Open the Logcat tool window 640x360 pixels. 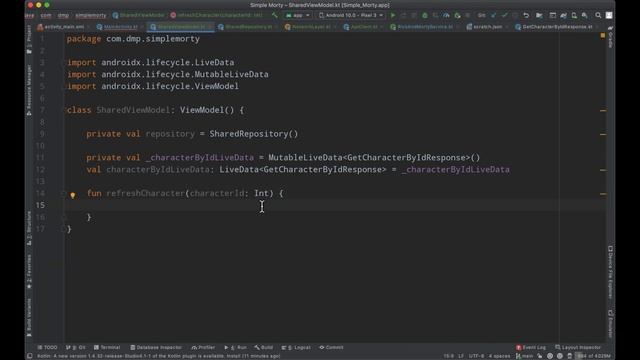click(x=296, y=347)
